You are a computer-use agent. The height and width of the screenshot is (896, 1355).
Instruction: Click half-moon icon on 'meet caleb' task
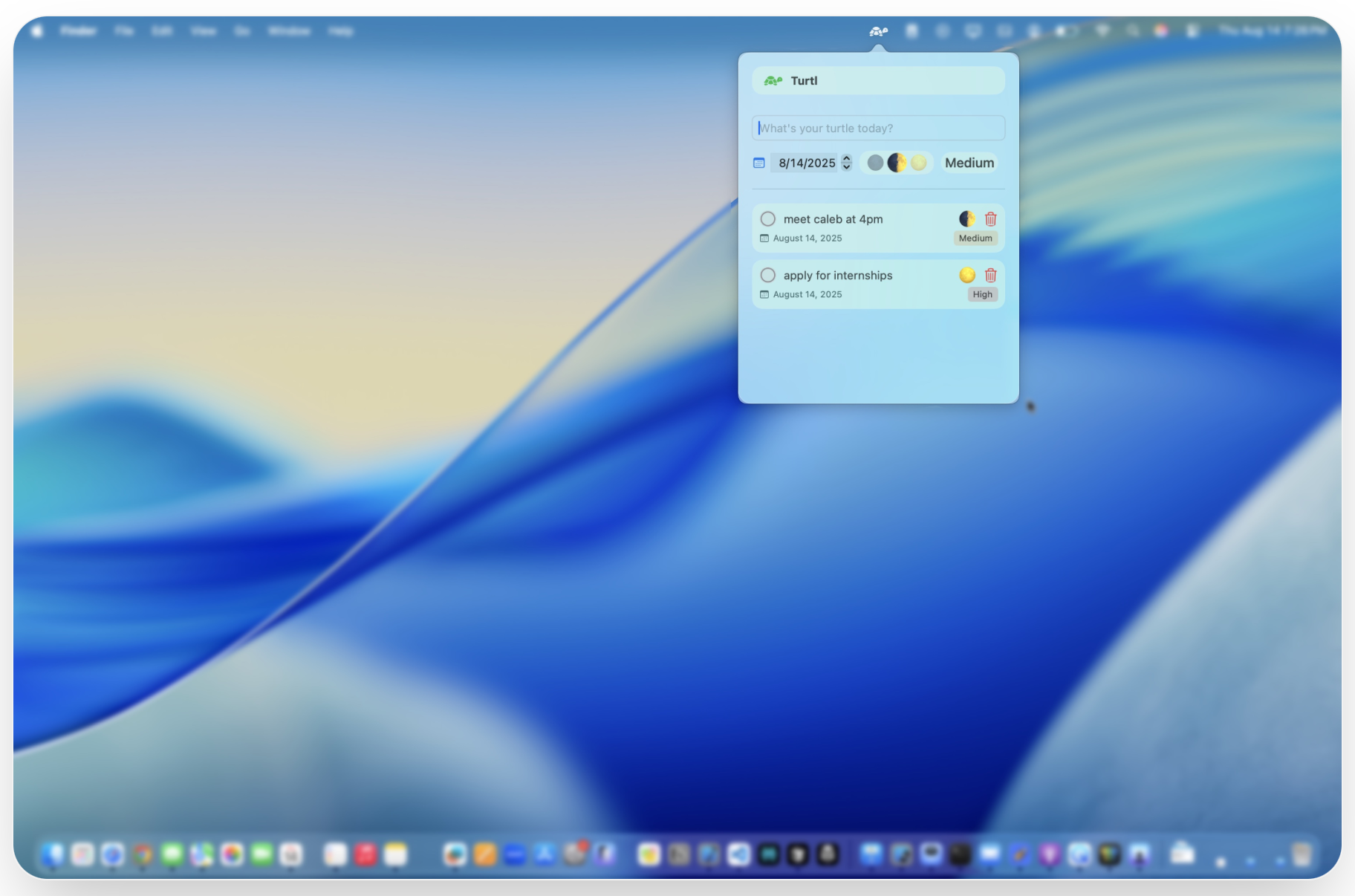click(x=966, y=219)
